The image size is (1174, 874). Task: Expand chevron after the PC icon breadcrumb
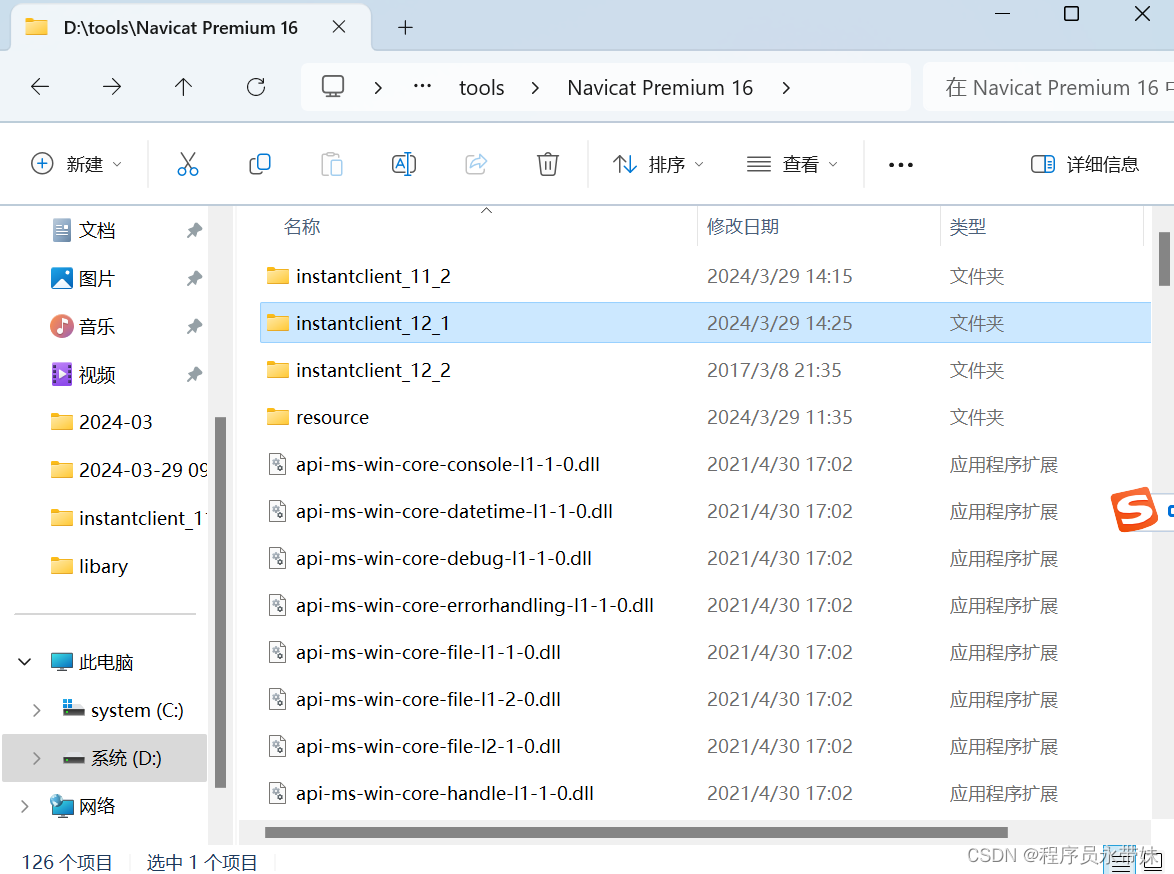(378, 88)
